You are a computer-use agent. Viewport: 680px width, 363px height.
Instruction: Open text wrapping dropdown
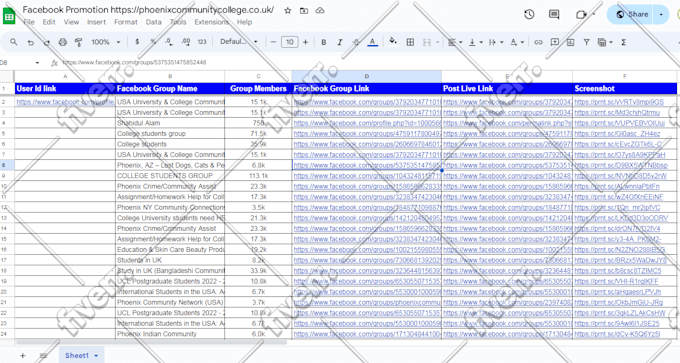[x=496, y=42]
